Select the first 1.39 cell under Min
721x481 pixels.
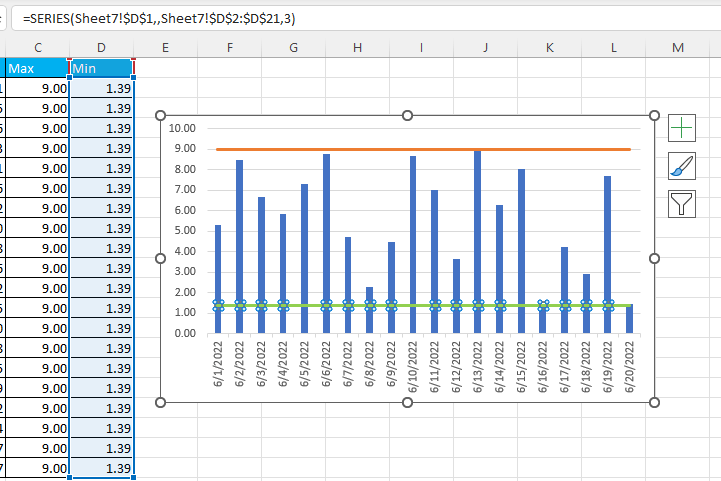click(x=102, y=88)
